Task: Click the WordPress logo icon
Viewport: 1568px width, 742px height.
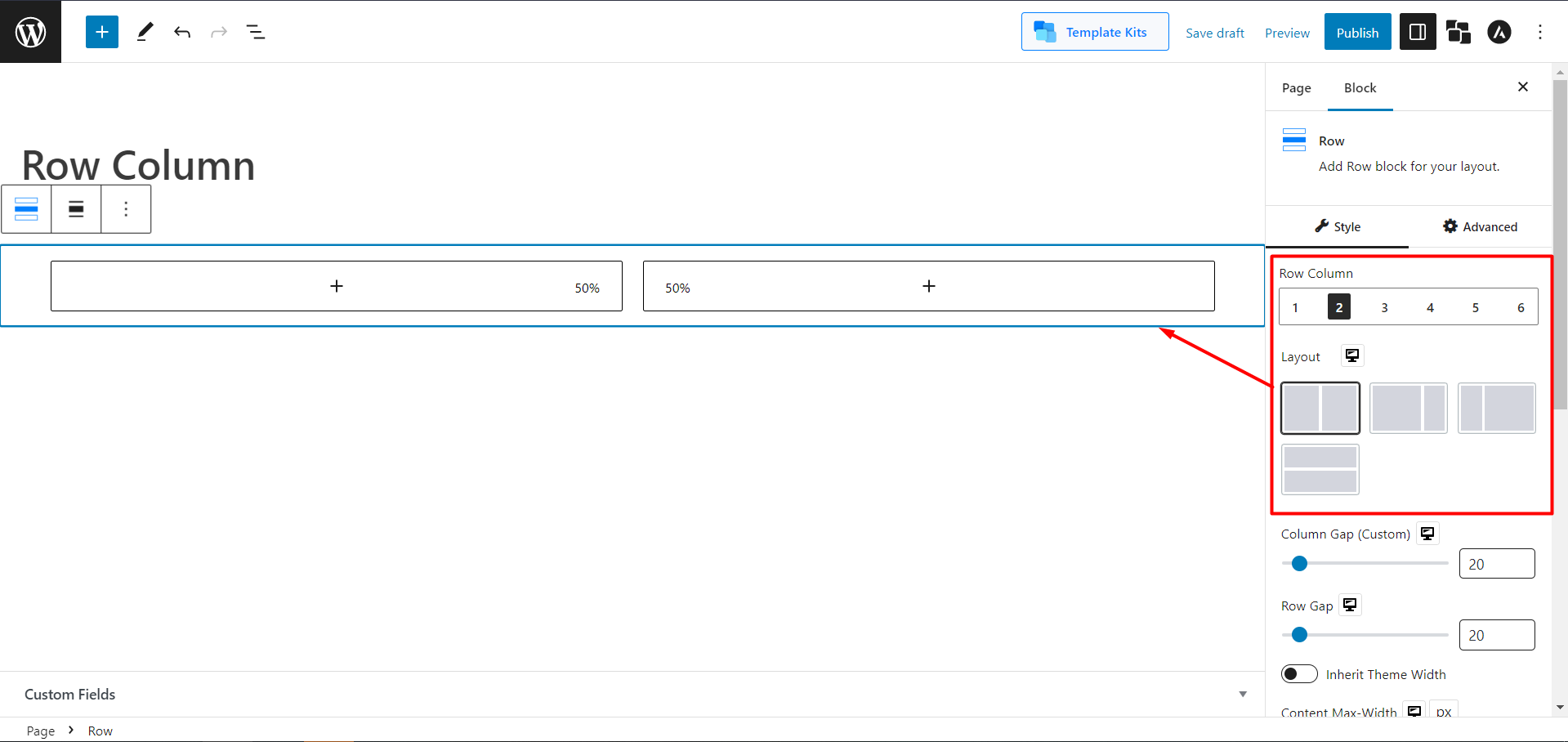Action: coord(30,32)
